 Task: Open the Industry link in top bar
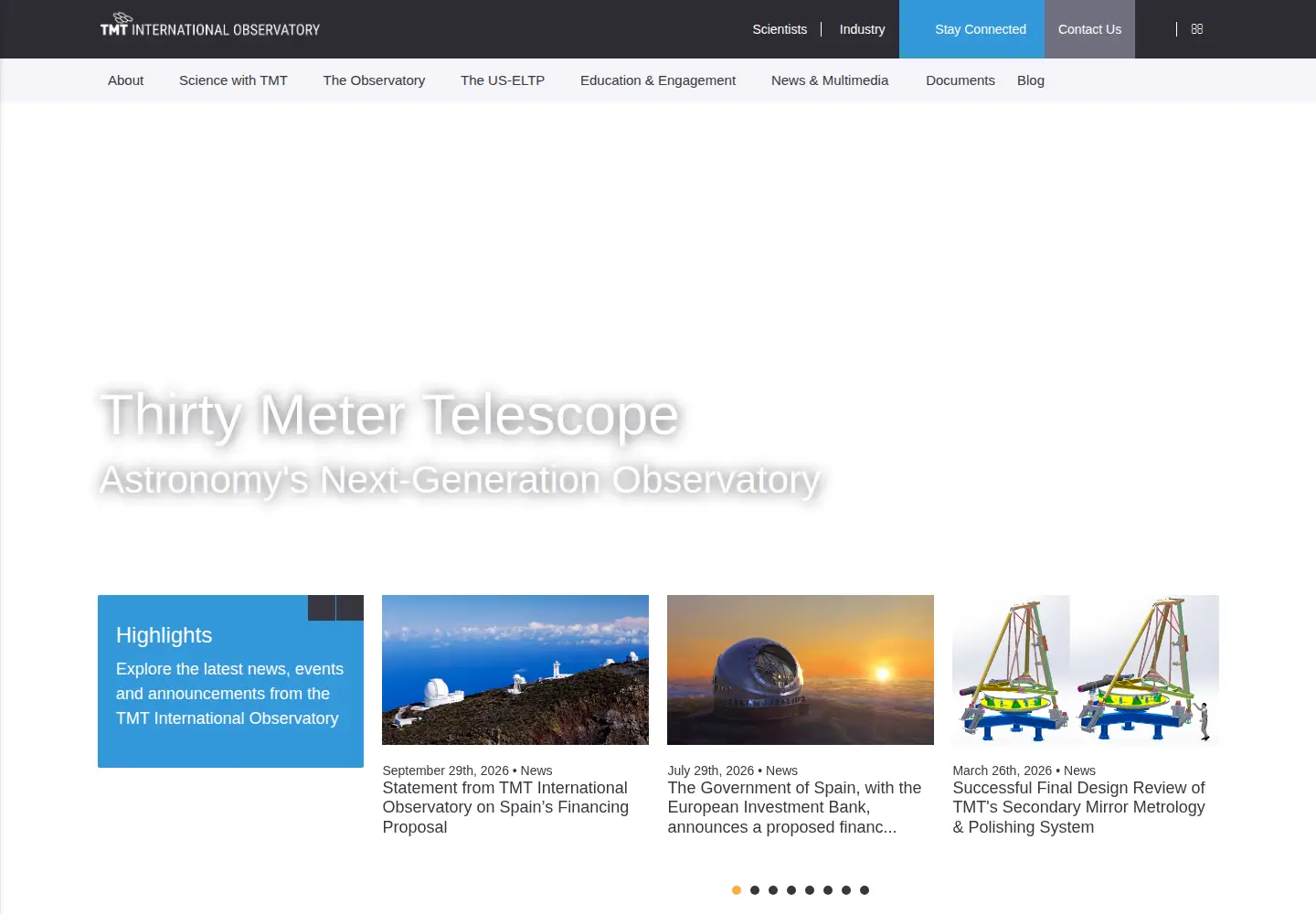(x=863, y=29)
